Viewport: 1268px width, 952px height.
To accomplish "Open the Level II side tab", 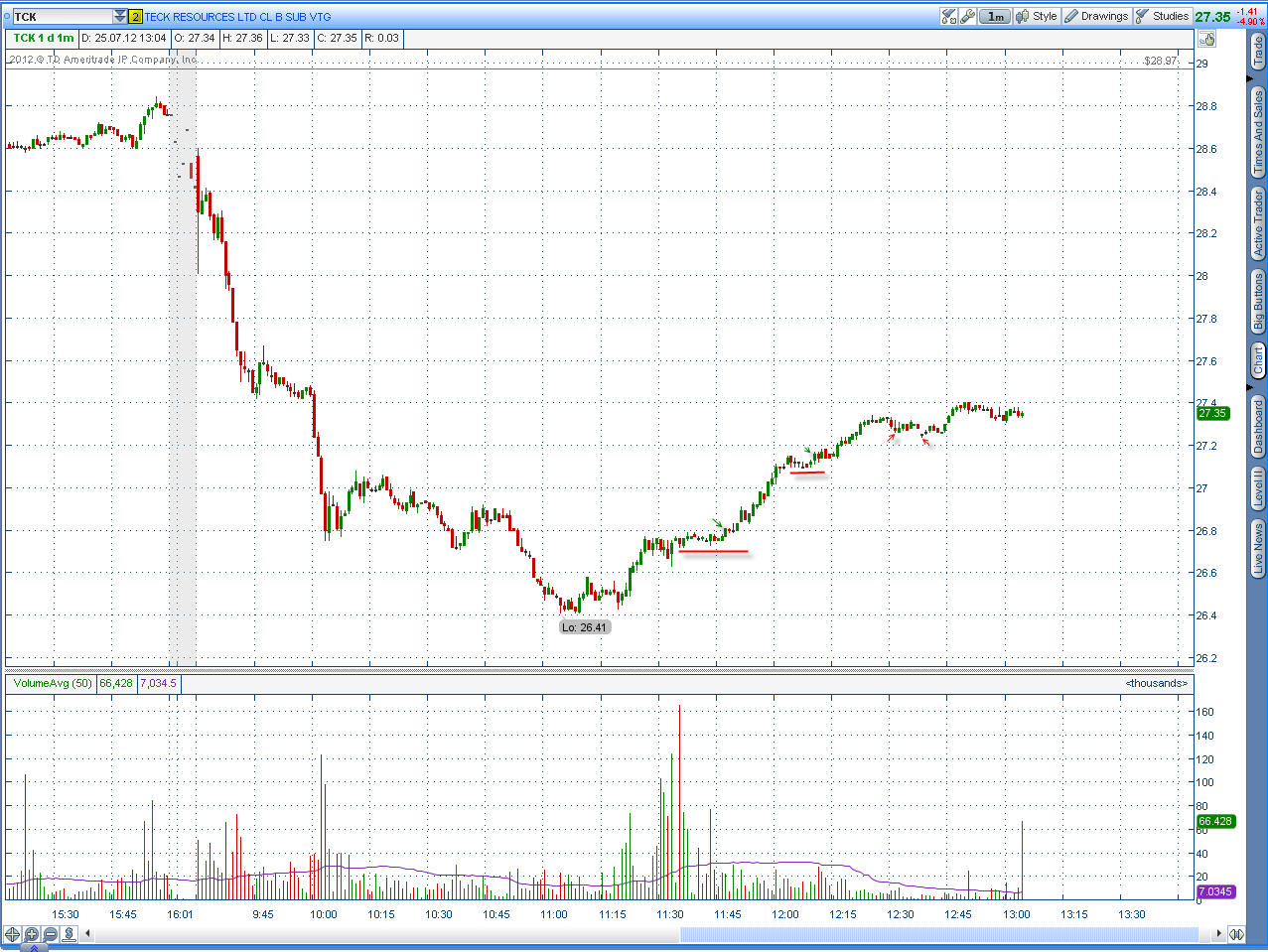I will [1258, 488].
